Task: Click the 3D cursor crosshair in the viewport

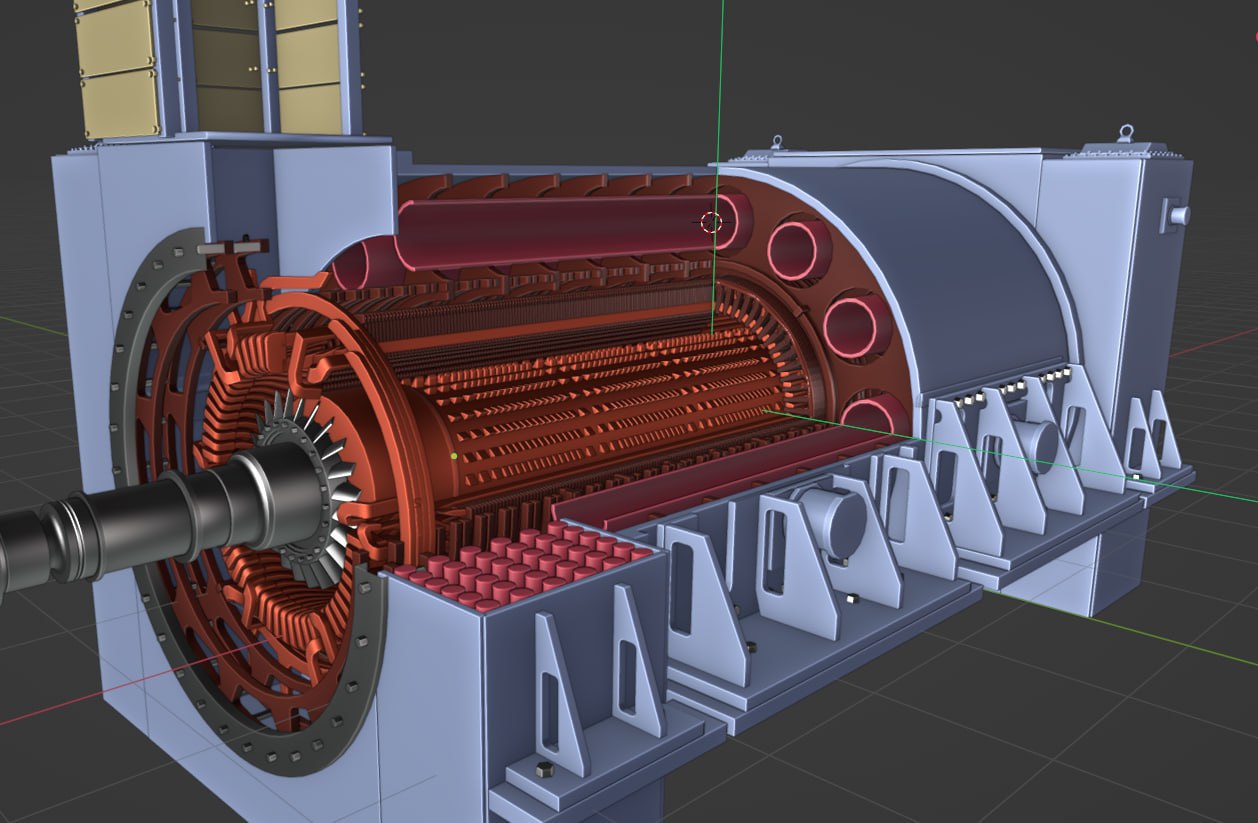Action: (x=711, y=223)
